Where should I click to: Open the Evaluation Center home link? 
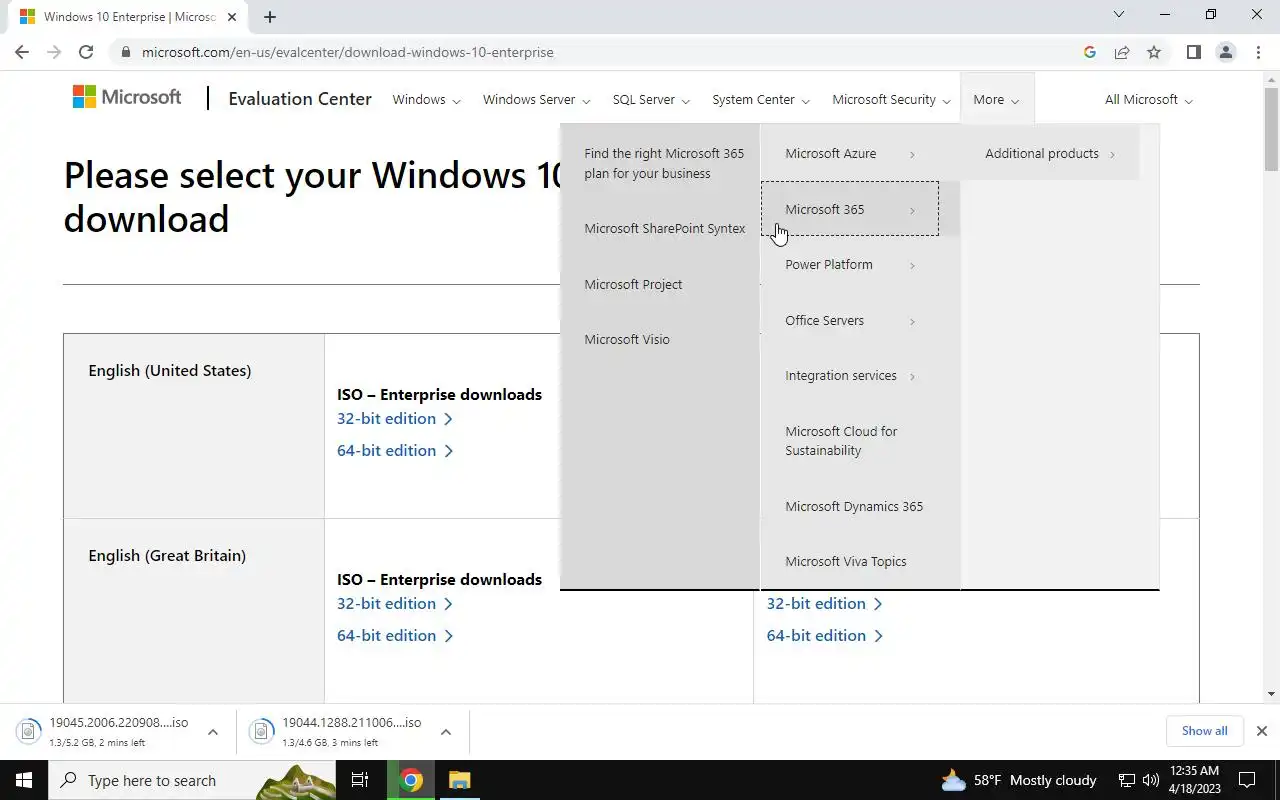pyautogui.click(x=300, y=99)
